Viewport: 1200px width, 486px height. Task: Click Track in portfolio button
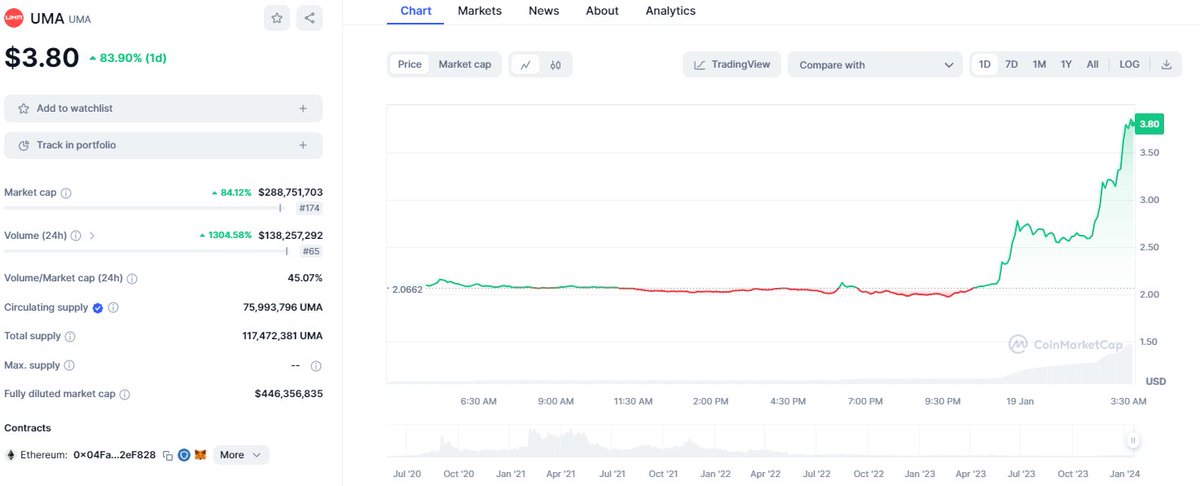coord(163,145)
